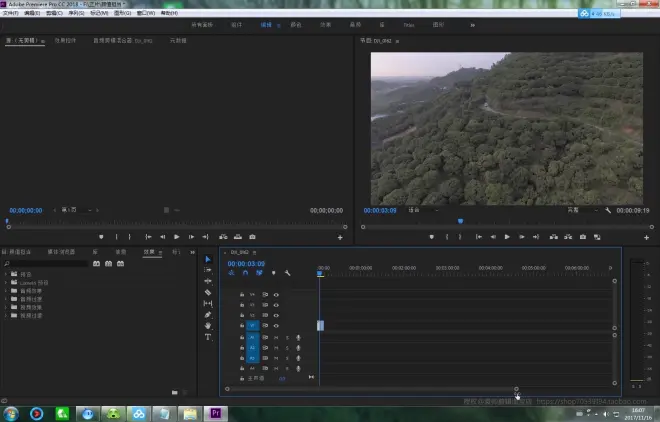Screen dimensions: 660x422
Task: Open the Window (W) menu
Action: 146,13
